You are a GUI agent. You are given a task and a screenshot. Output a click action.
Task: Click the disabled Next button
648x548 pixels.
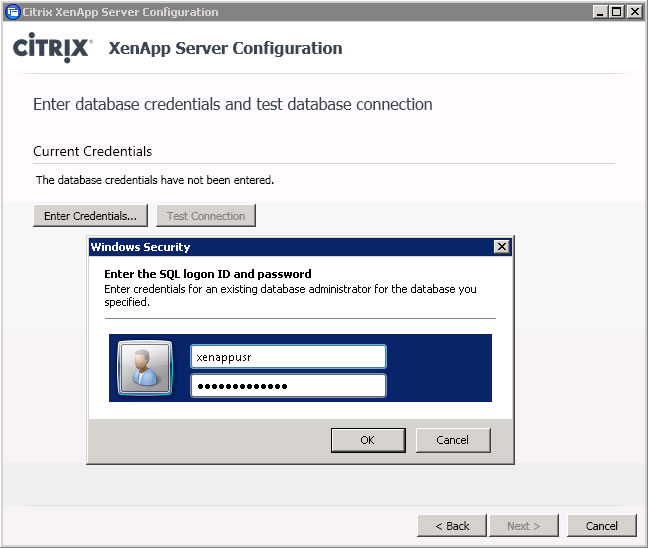coord(524,526)
